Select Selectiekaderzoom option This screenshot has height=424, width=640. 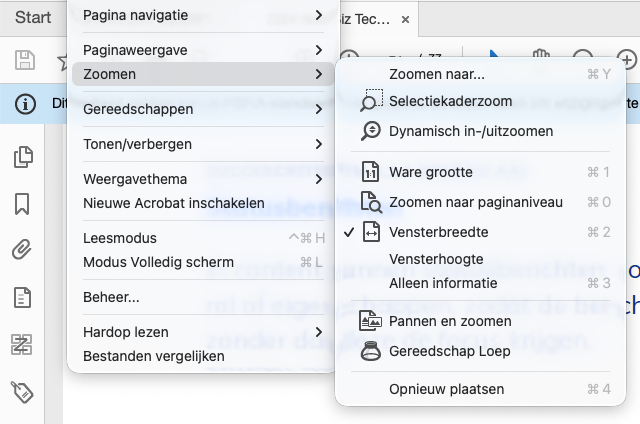[480, 101]
